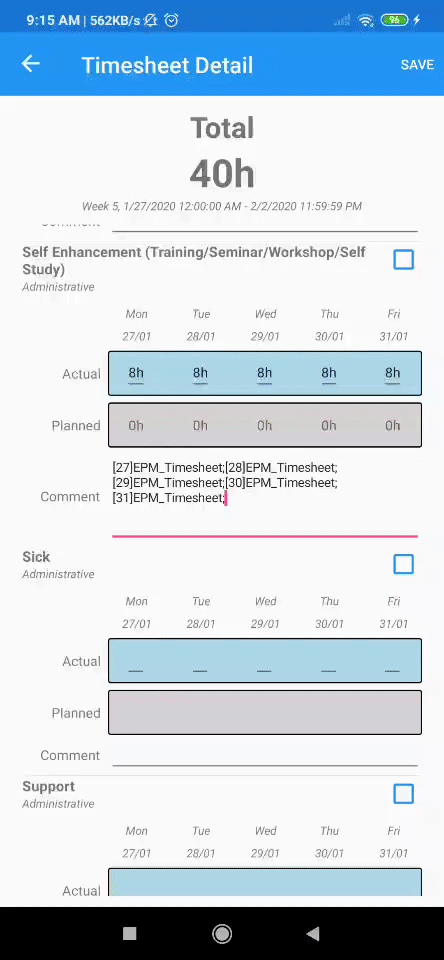
Task: Tap Android recent apps square icon
Action: point(129,933)
